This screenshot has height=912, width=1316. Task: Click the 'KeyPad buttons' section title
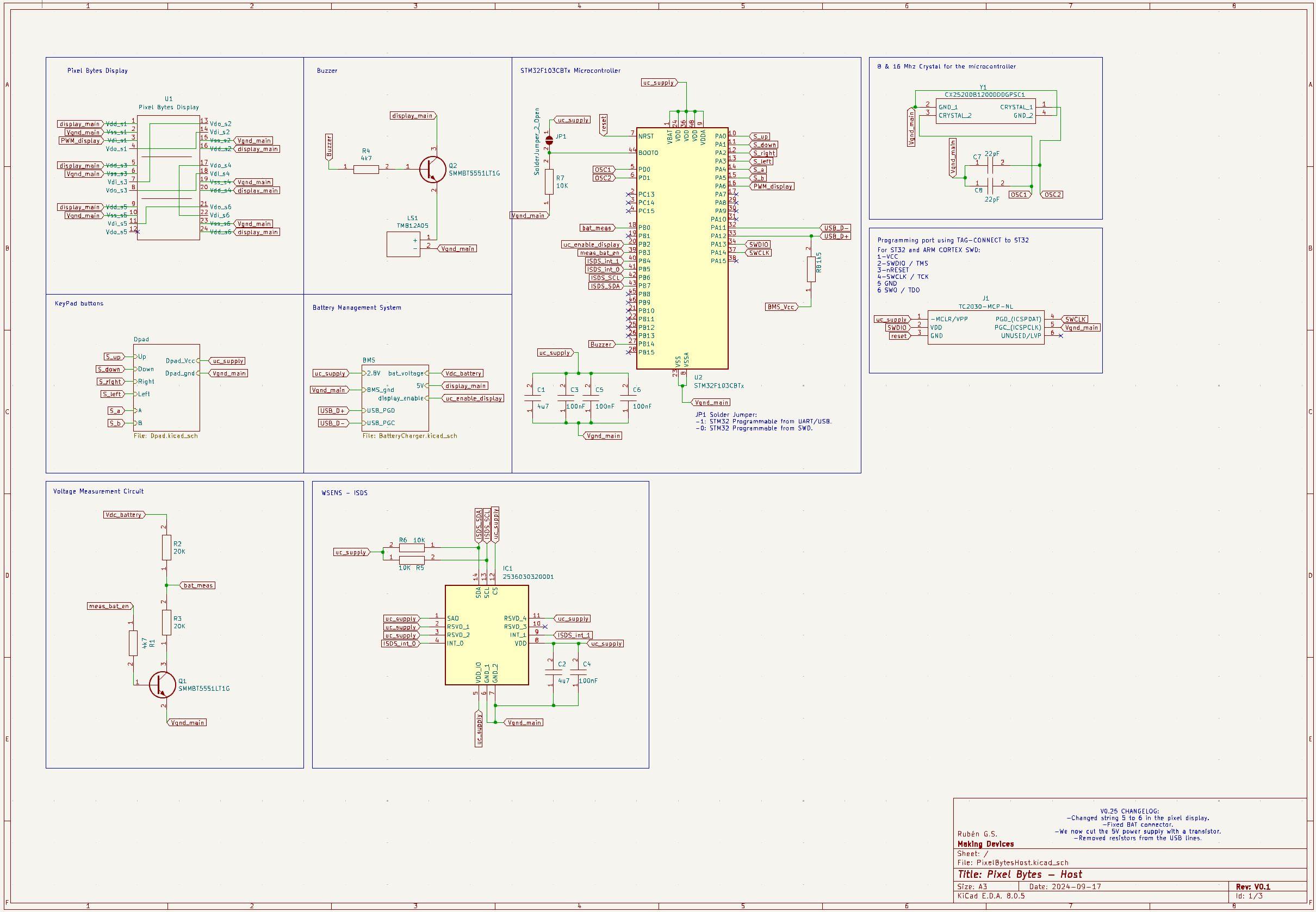(79, 303)
